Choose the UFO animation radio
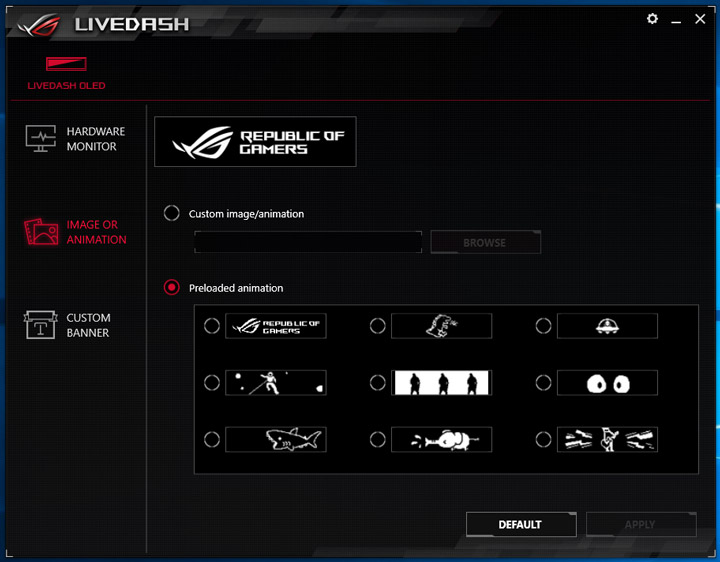Image resolution: width=720 pixels, height=562 pixels. (543, 326)
